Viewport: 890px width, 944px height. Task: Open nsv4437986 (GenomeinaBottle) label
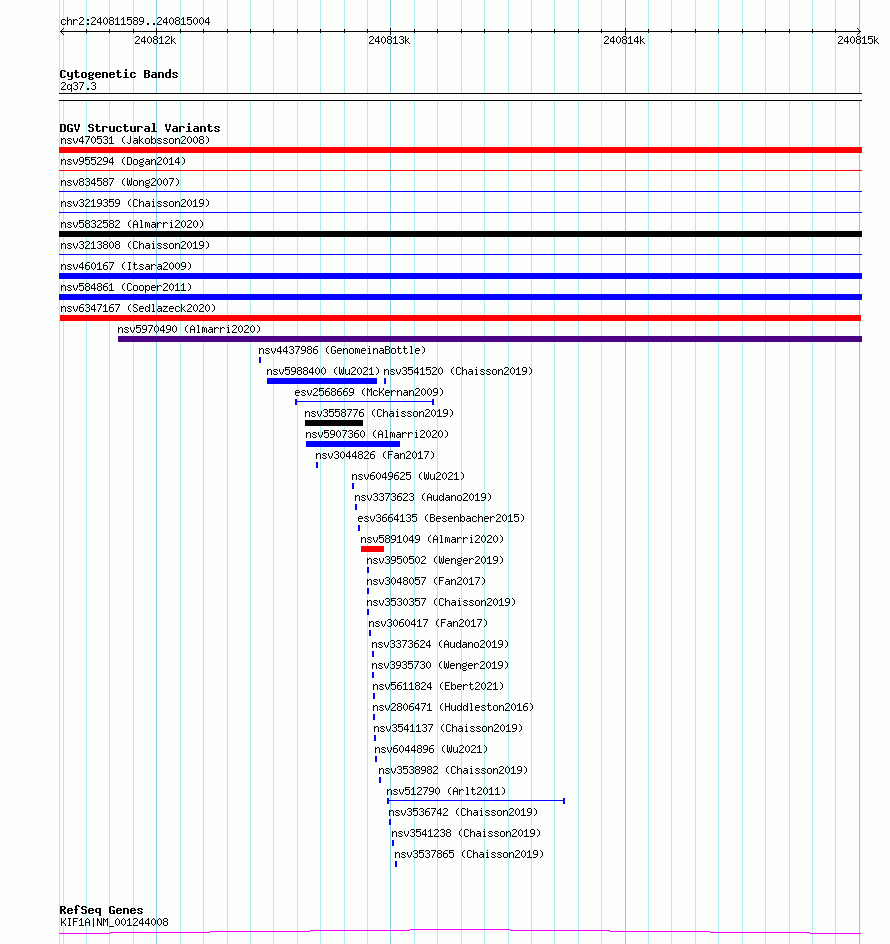point(342,350)
